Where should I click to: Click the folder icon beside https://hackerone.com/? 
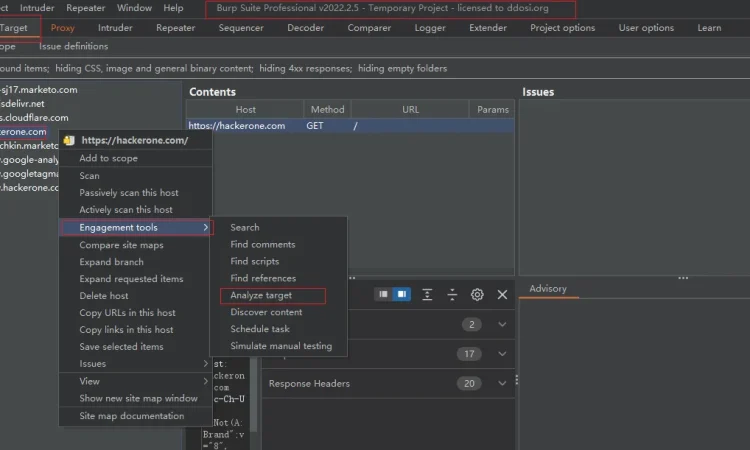[69, 140]
